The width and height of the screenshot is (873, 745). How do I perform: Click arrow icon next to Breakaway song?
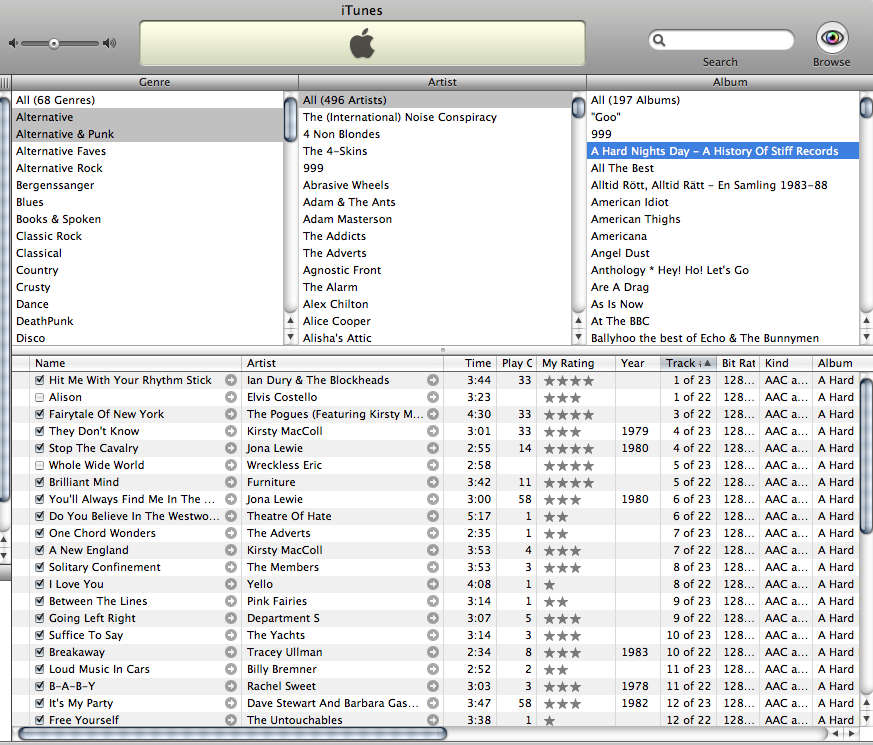pyautogui.click(x=231, y=652)
